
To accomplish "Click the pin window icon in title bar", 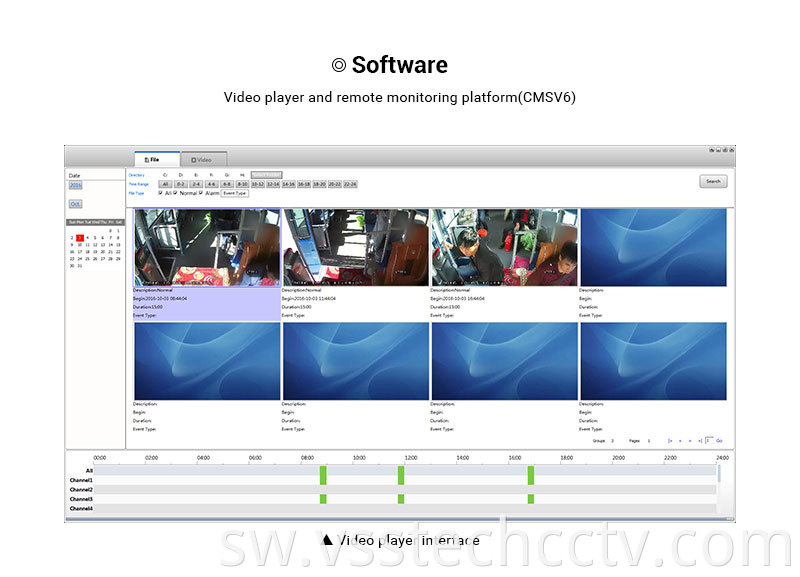I will (712, 150).
